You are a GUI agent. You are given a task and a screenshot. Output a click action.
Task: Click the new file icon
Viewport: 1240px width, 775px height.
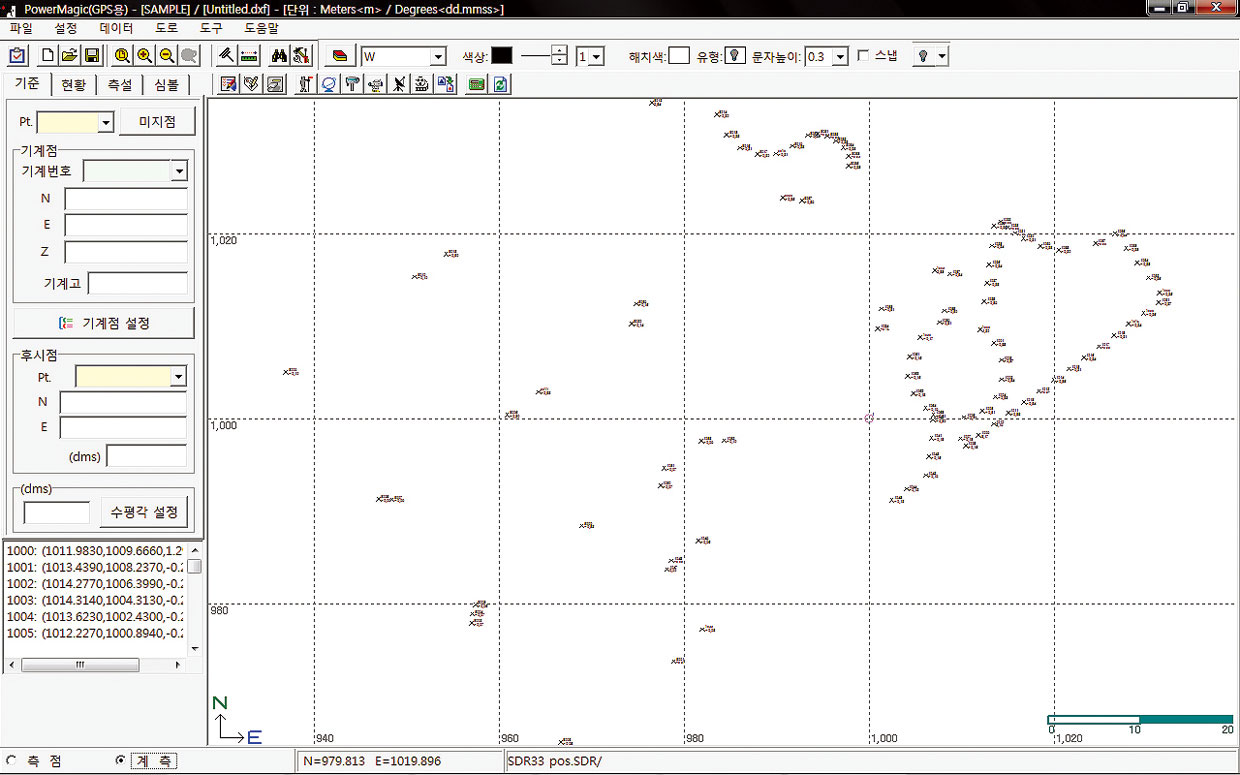click(x=47, y=57)
